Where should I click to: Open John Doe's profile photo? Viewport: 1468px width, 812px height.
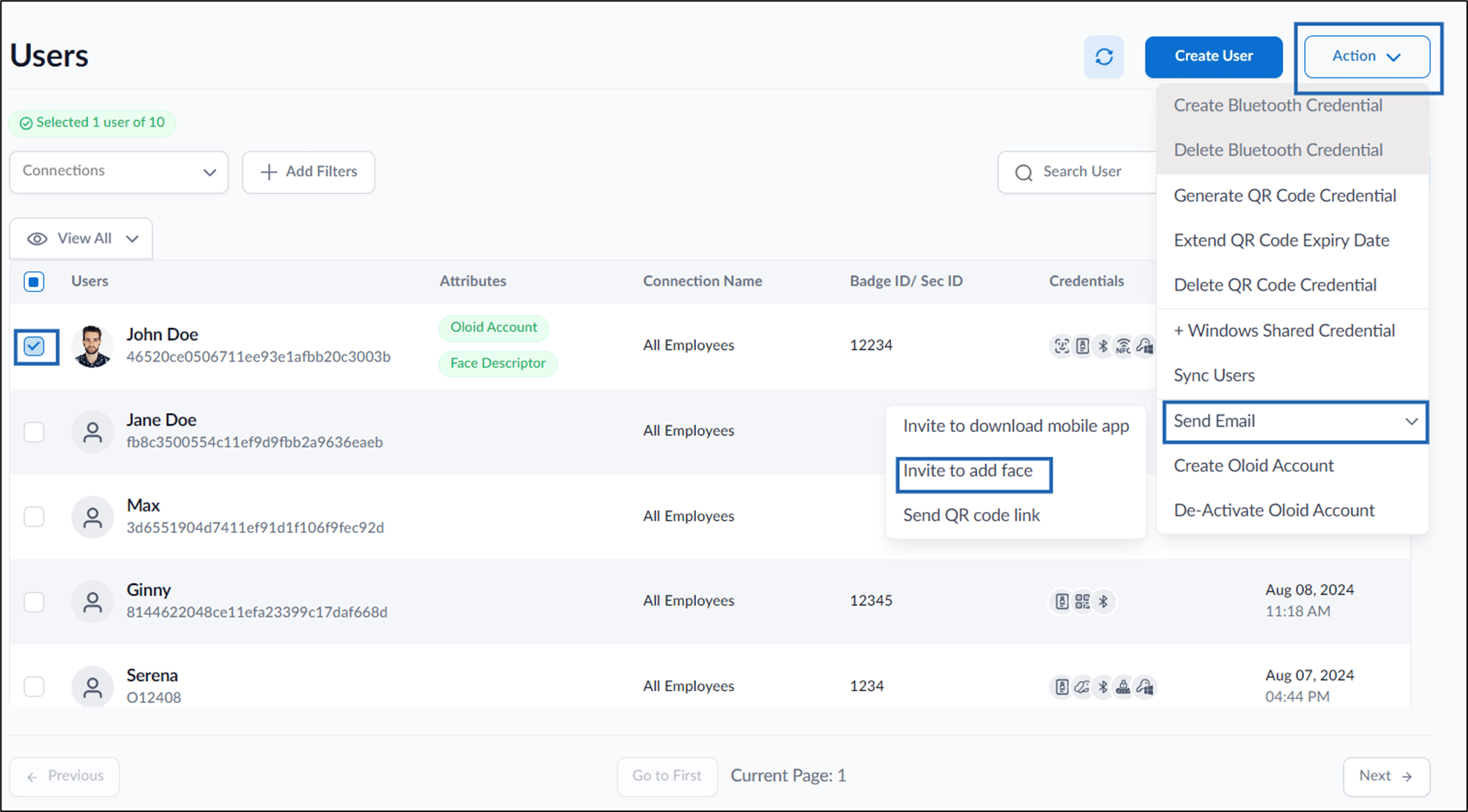92,346
